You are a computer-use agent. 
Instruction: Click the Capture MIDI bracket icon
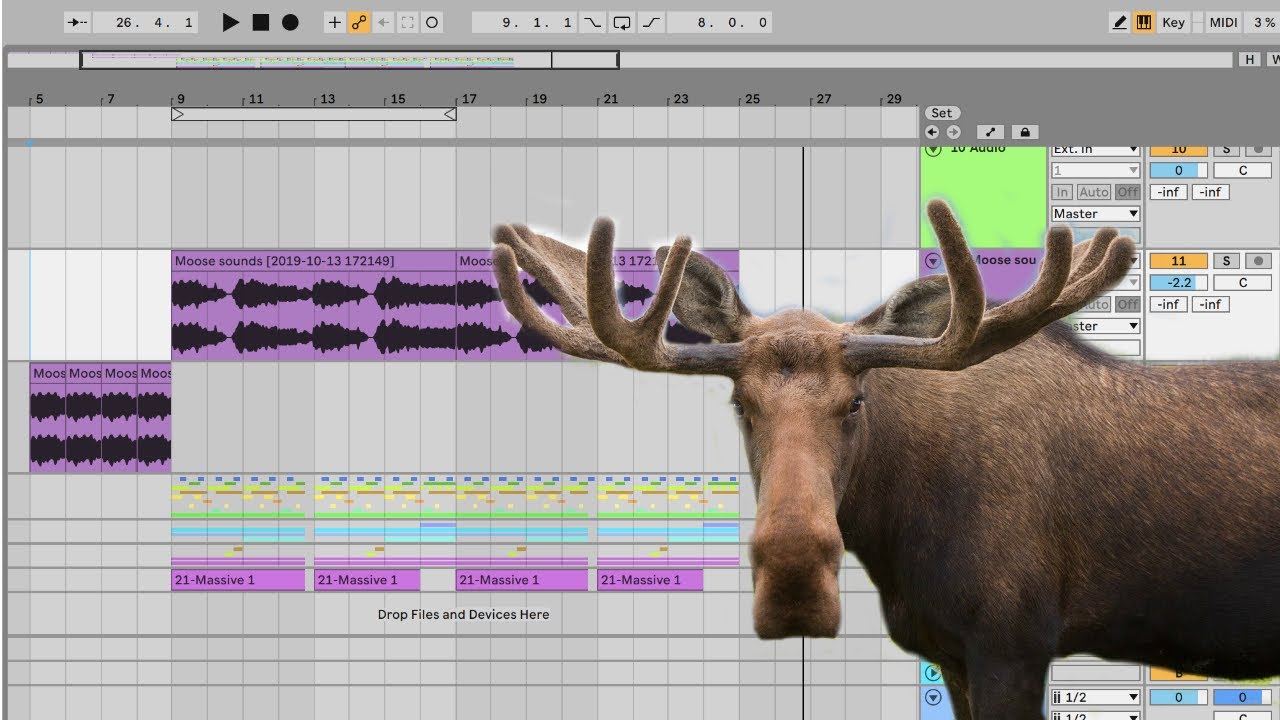click(x=408, y=22)
